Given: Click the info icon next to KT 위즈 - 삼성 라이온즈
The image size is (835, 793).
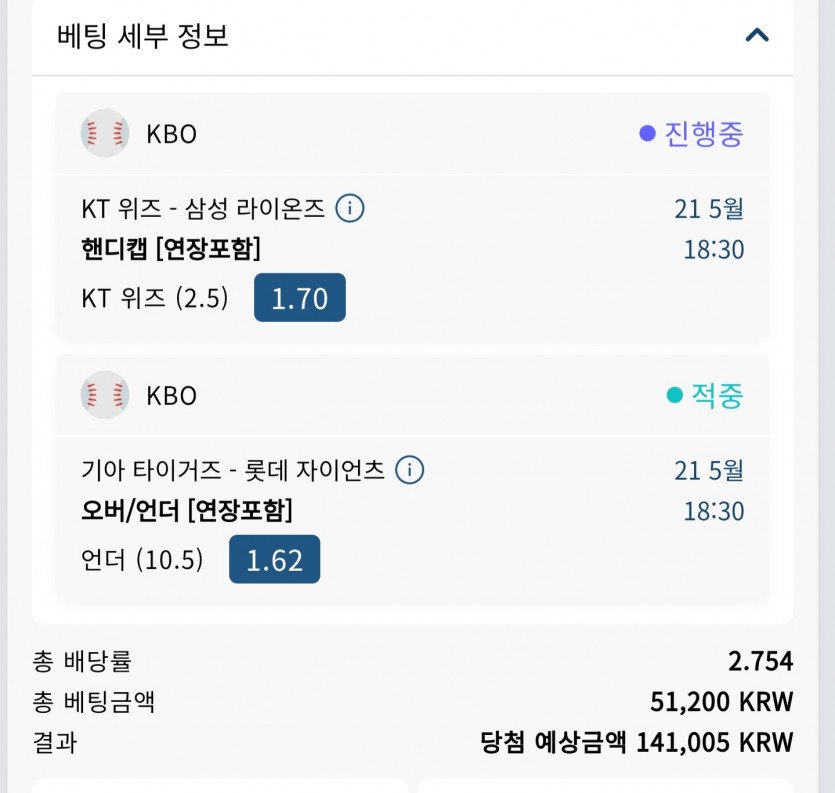Looking at the screenshot, I should pos(349,209).
